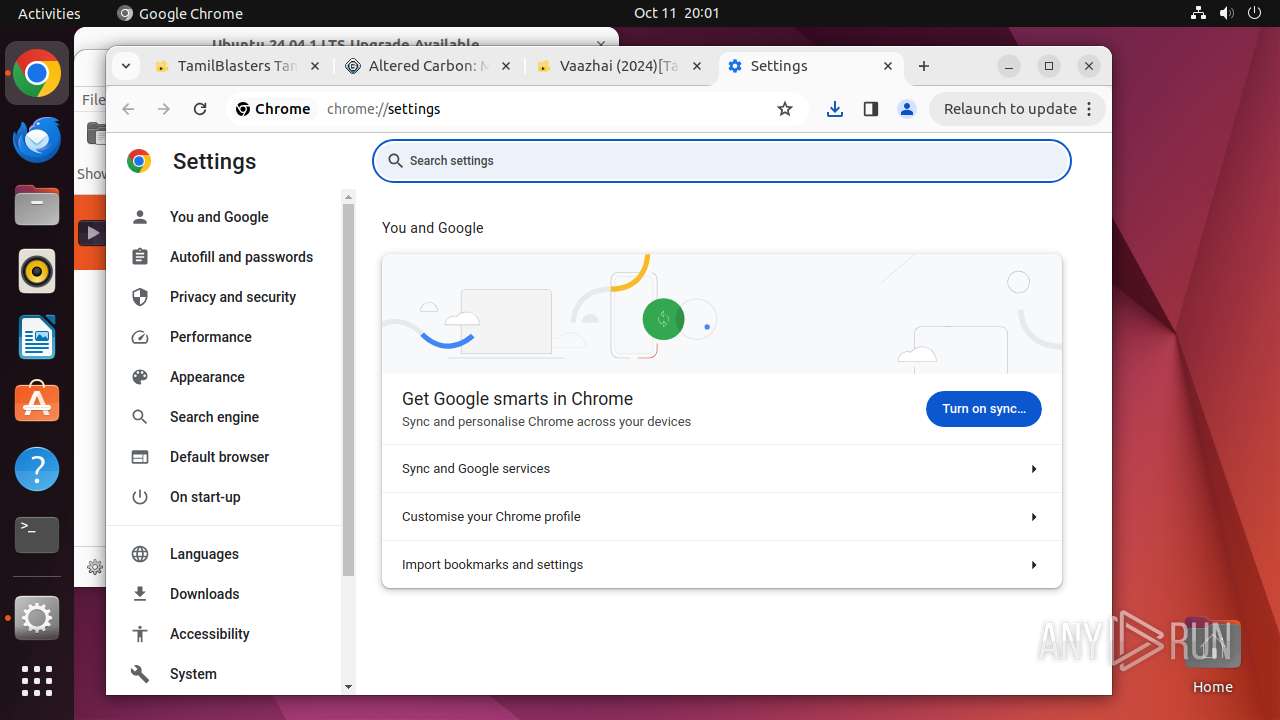Image resolution: width=1280 pixels, height=720 pixels.
Task: Select Languages globe icon
Action: [140, 554]
